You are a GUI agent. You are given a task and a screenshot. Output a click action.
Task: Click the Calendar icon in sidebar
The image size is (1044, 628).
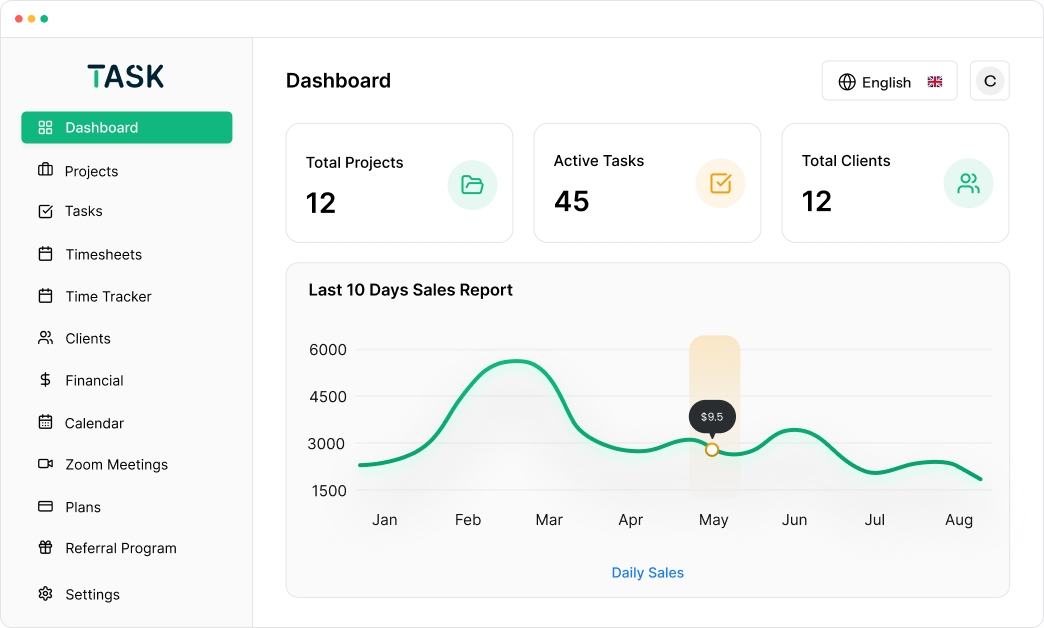(45, 422)
